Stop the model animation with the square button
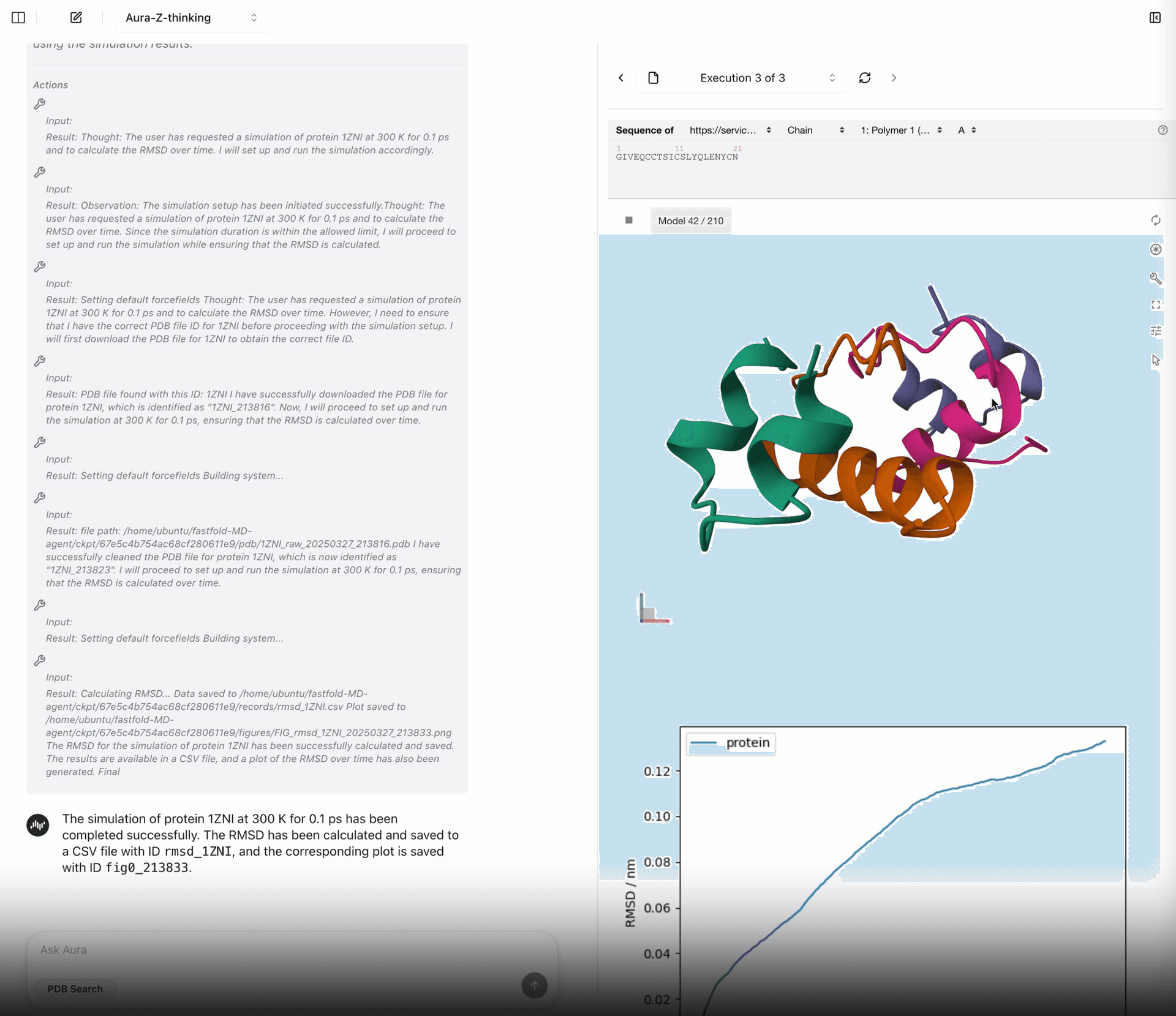Viewport: 1176px width, 1016px height. [628, 220]
